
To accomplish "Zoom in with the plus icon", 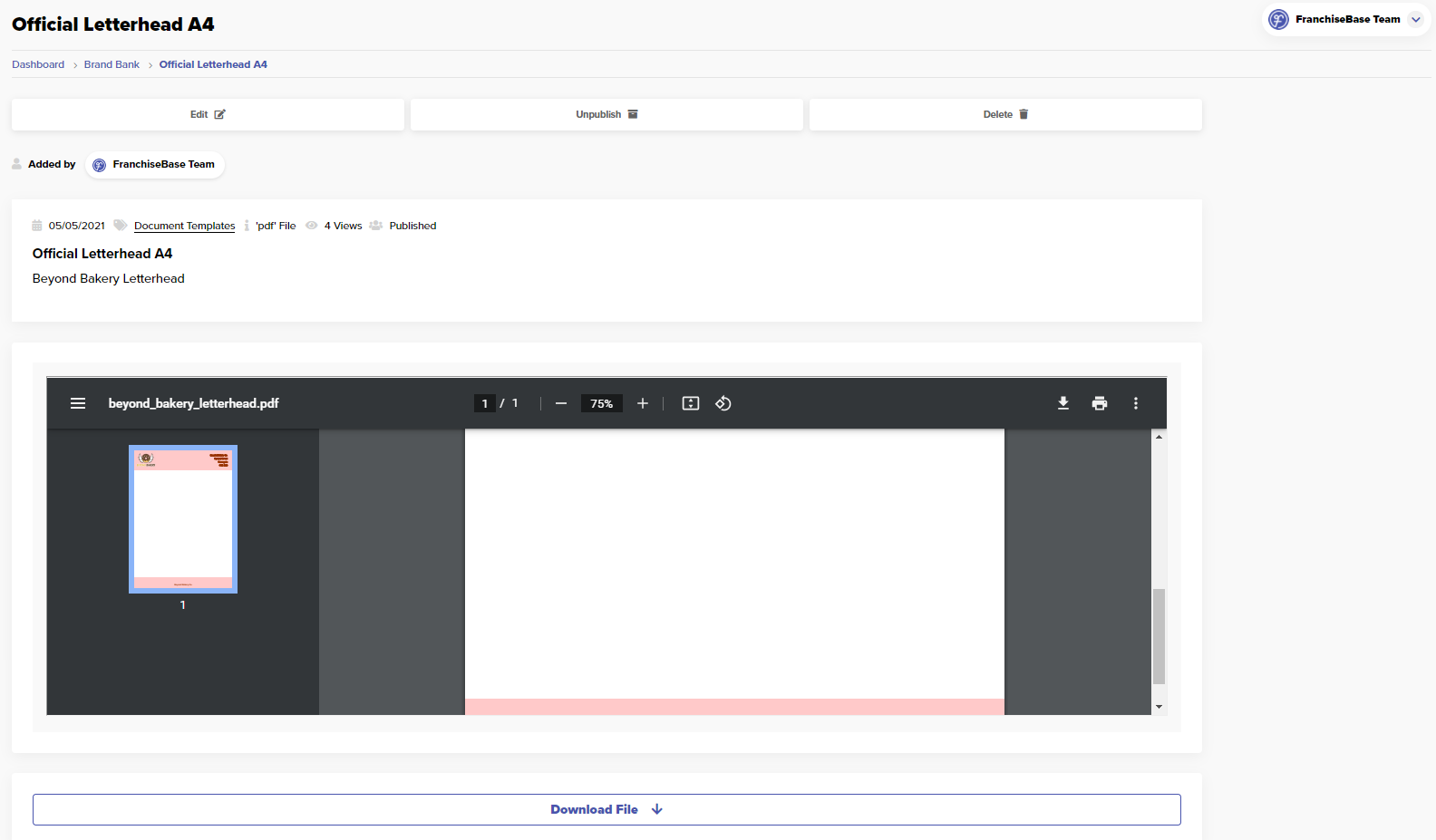I will click(x=643, y=403).
